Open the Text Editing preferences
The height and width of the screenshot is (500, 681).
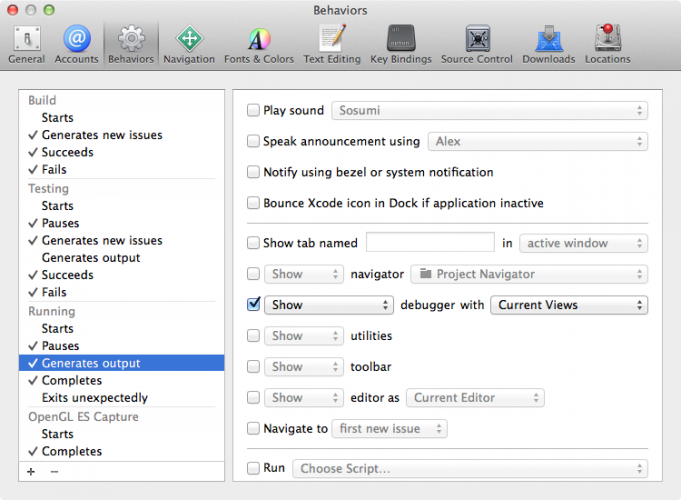point(332,44)
